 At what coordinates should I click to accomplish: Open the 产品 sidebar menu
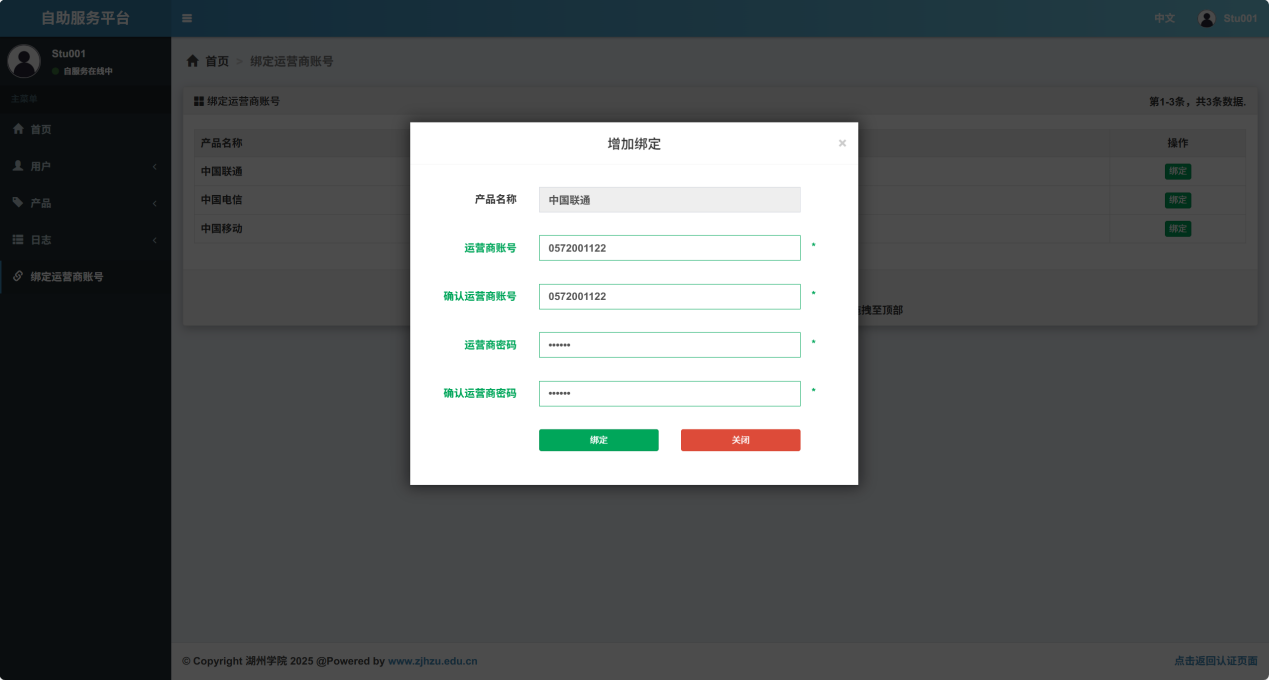click(85, 203)
